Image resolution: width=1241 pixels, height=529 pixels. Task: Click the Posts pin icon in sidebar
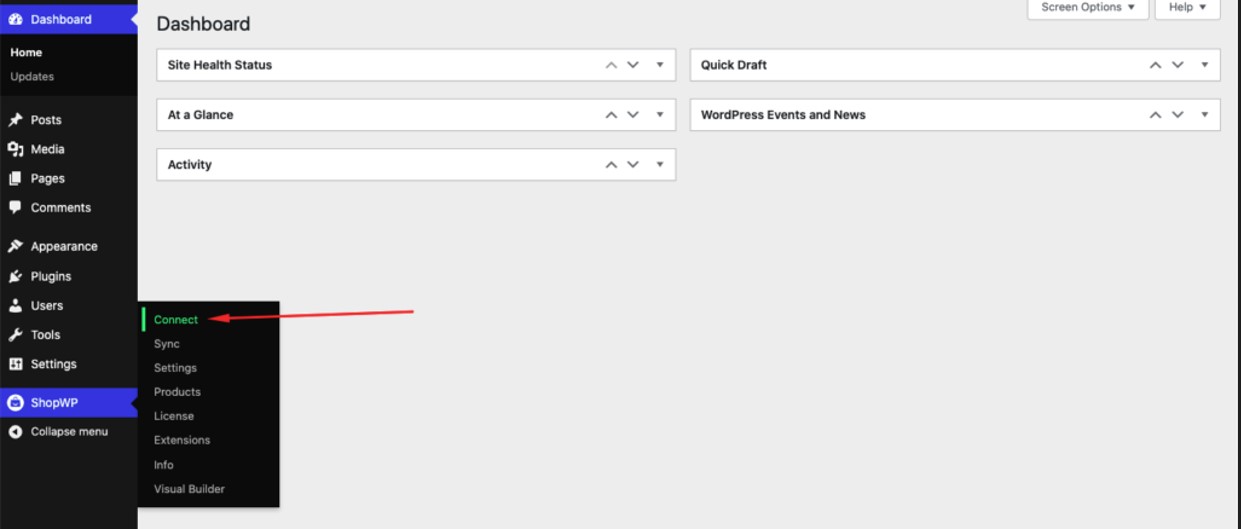point(15,120)
